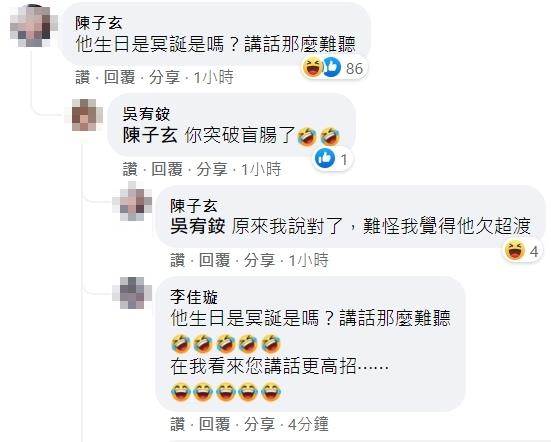Reply to 吳宥銨's comment
The width and height of the screenshot is (551, 442).
coord(167,169)
